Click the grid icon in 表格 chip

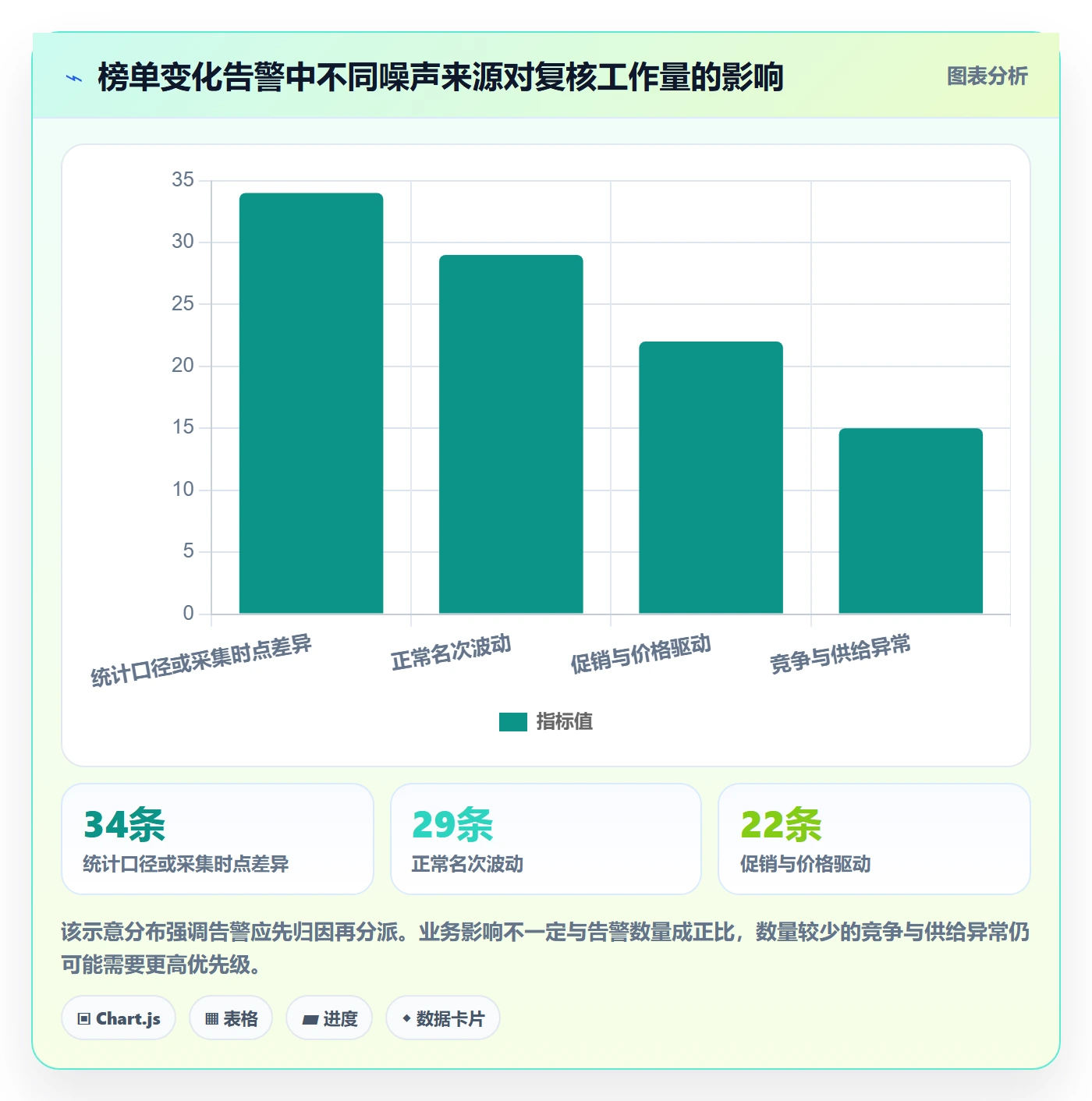pos(211,1019)
